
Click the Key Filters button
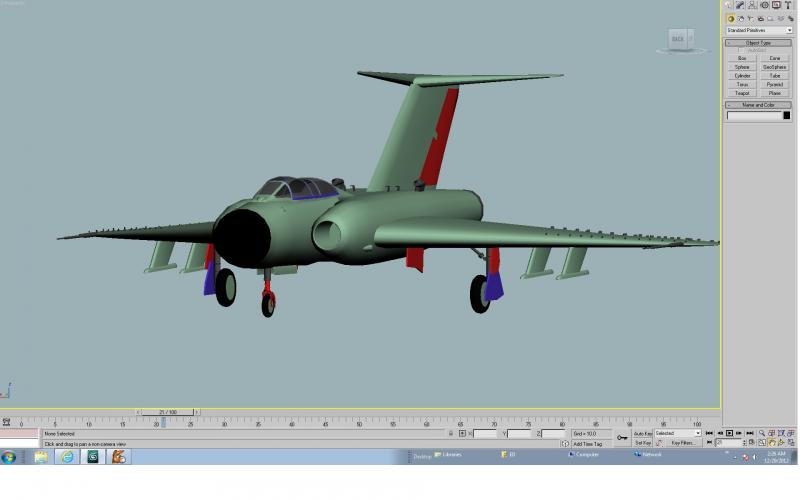pyautogui.click(x=683, y=443)
